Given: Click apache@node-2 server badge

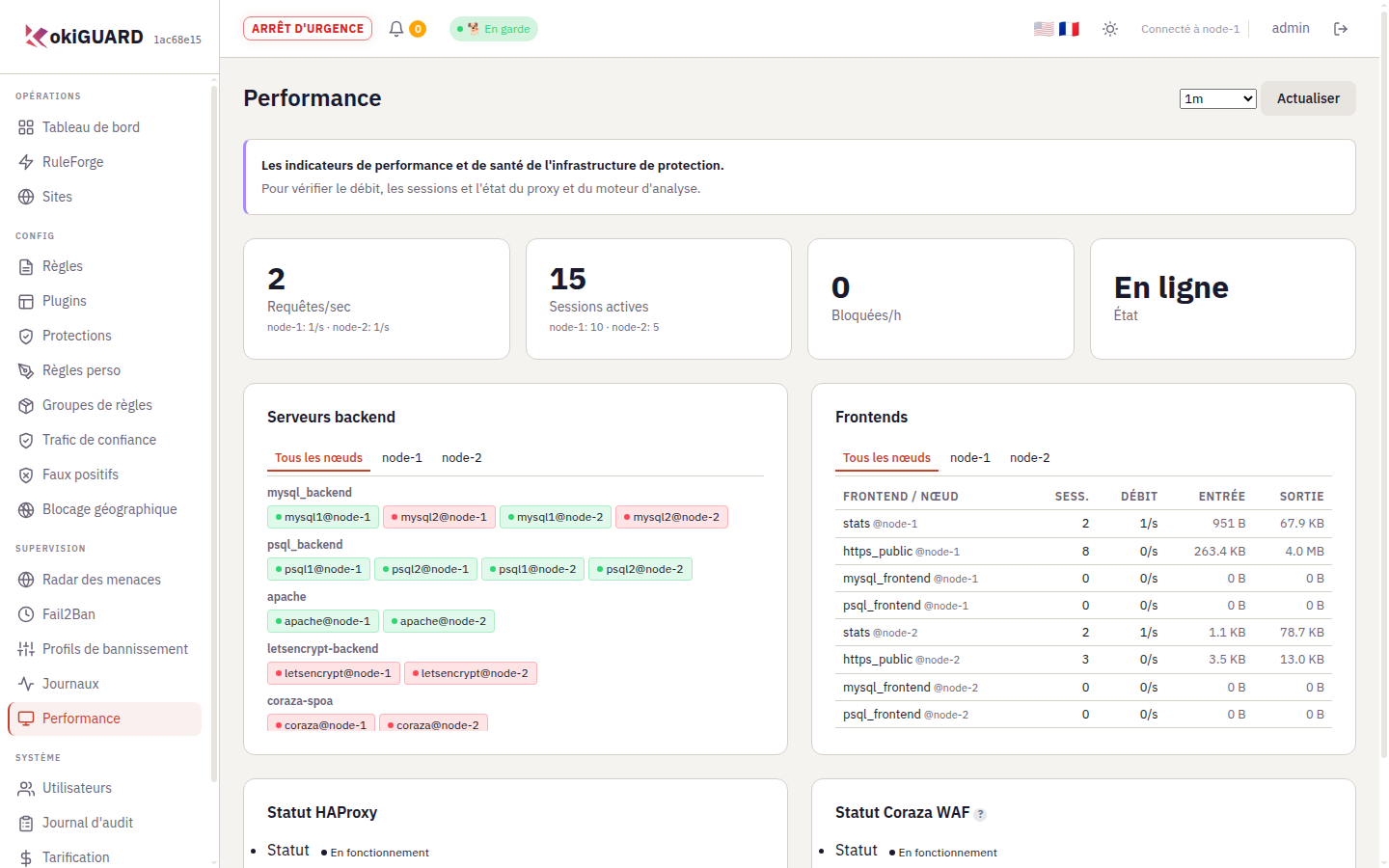Looking at the screenshot, I should tap(439, 621).
